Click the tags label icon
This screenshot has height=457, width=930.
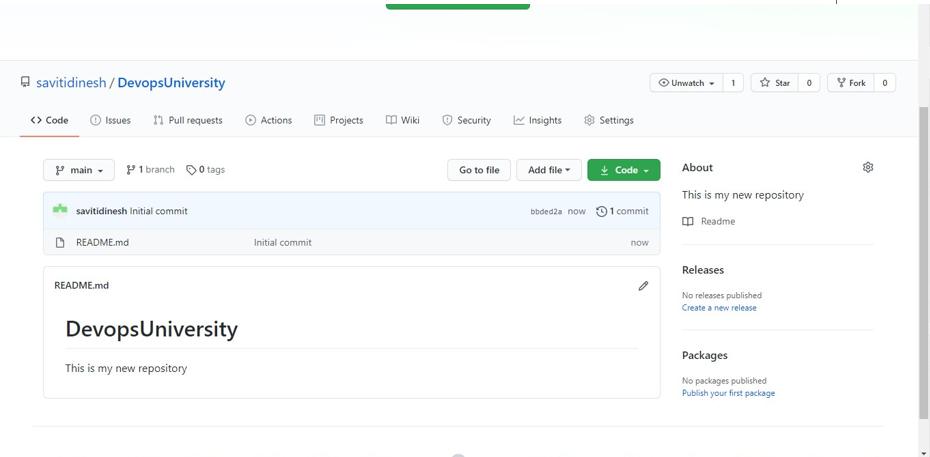(x=191, y=170)
